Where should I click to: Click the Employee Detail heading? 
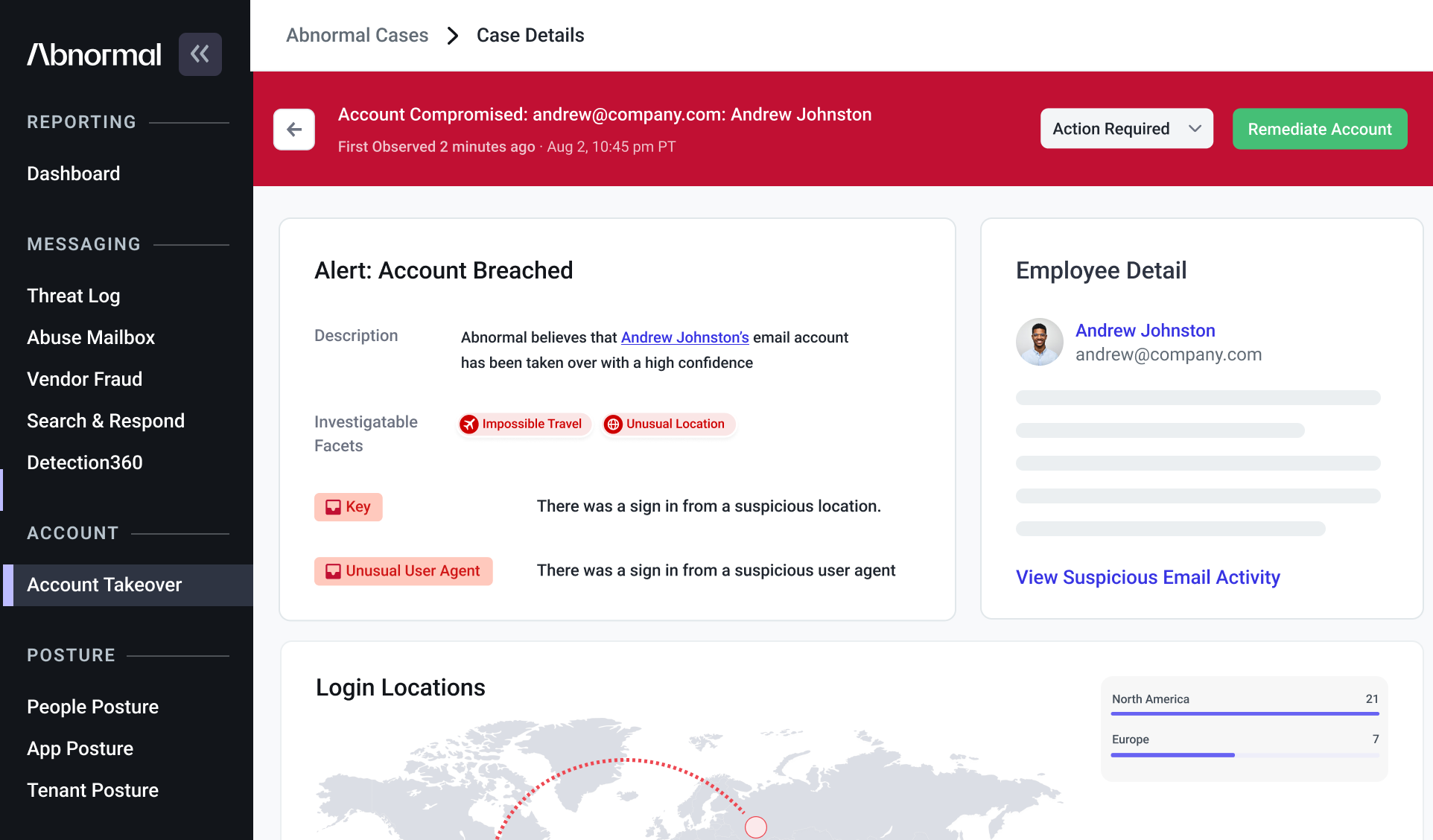(1102, 270)
